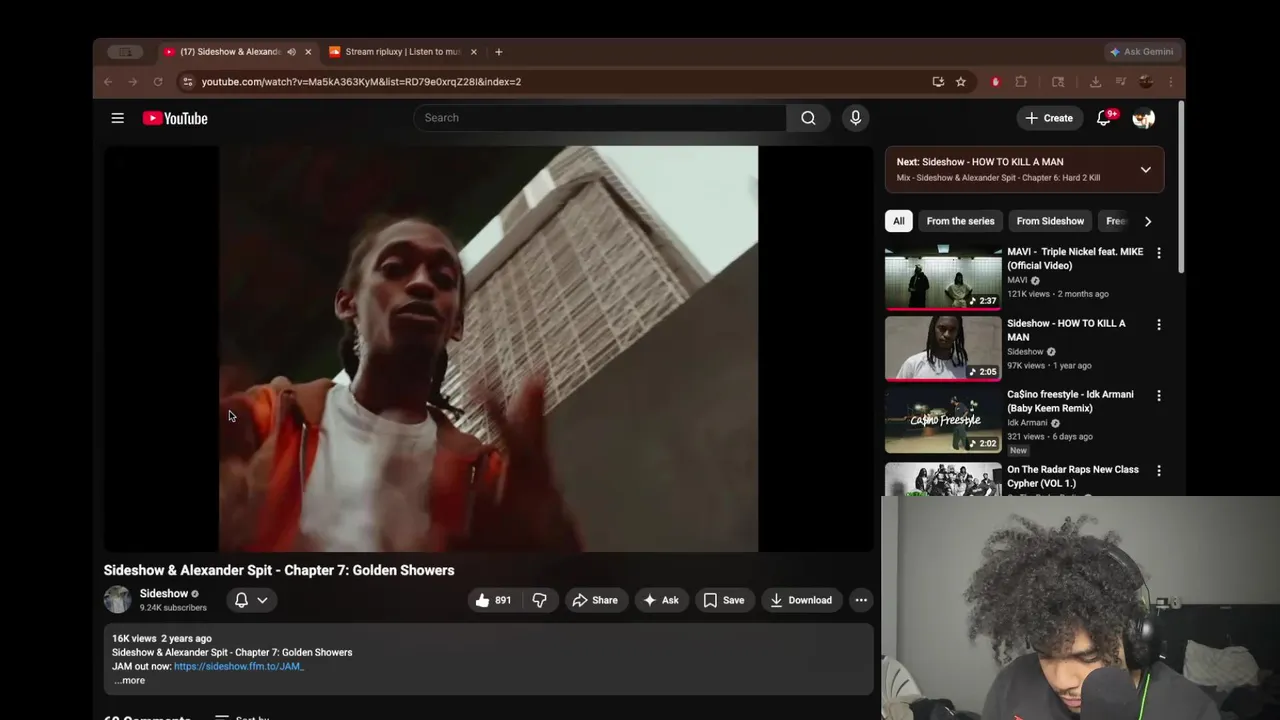Save the video to a playlist
The height and width of the screenshot is (720, 1280).
click(724, 600)
